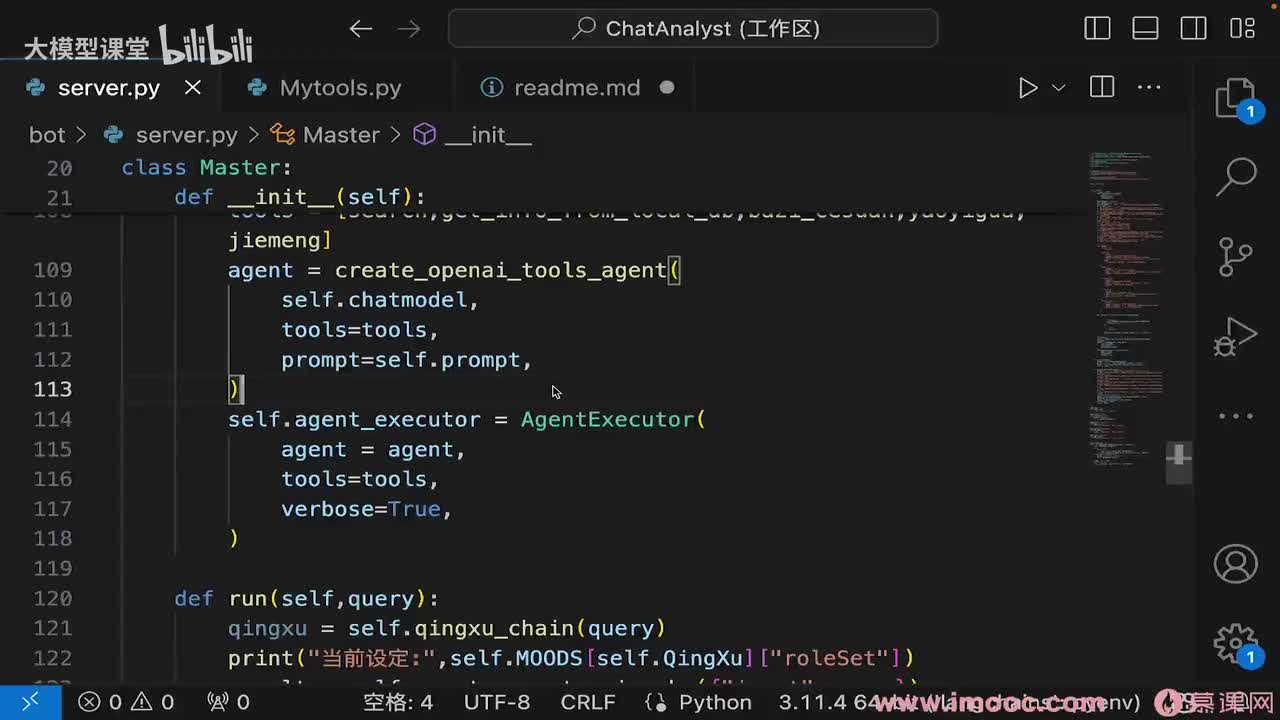
Task: Select the bot breadcrumb folder
Action: click(x=47, y=135)
